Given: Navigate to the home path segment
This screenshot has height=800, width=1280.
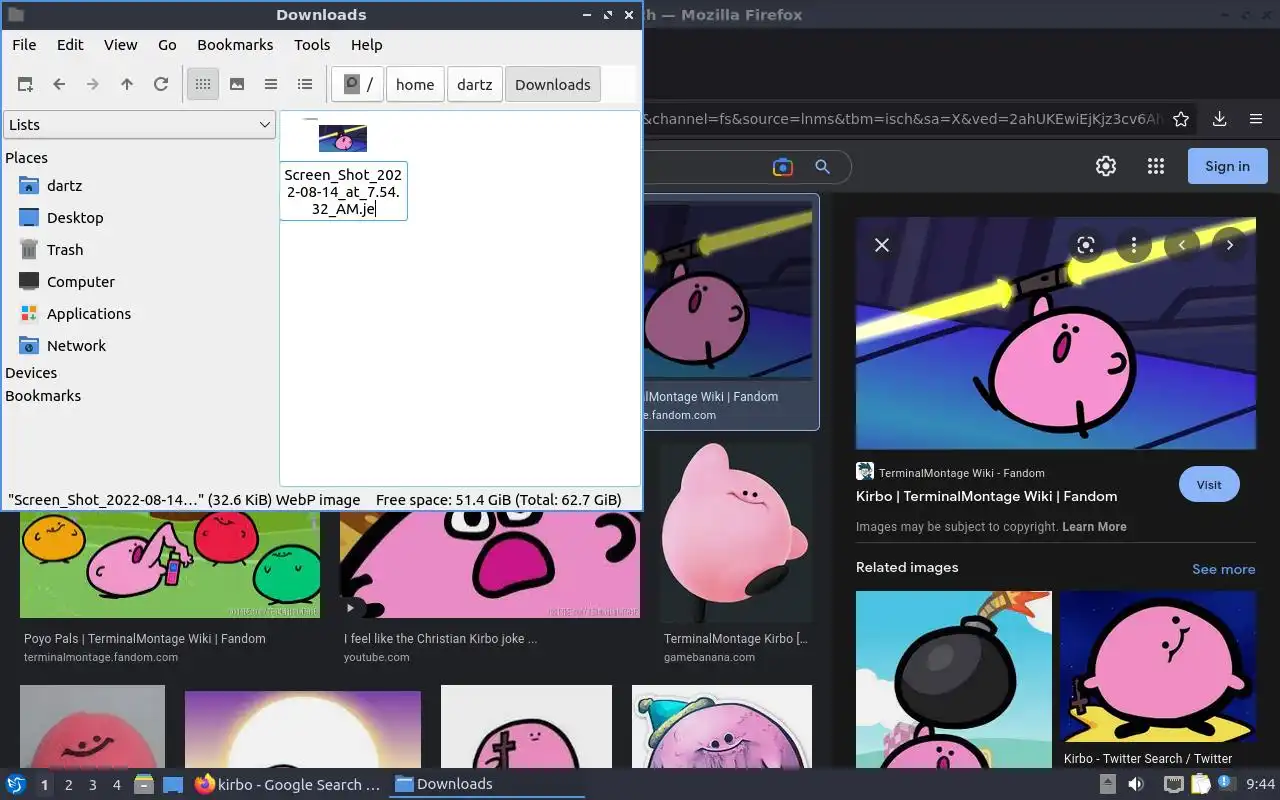Looking at the screenshot, I should click(415, 84).
